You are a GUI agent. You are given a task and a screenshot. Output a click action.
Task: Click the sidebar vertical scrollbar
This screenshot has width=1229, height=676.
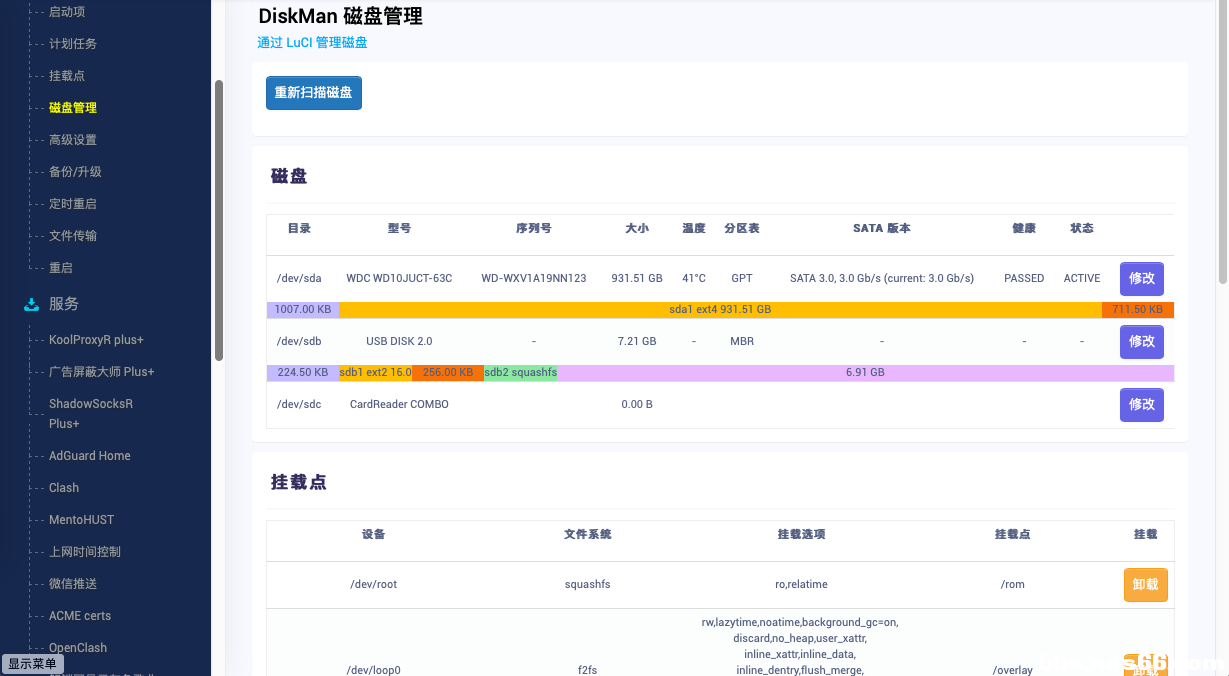coord(219,220)
